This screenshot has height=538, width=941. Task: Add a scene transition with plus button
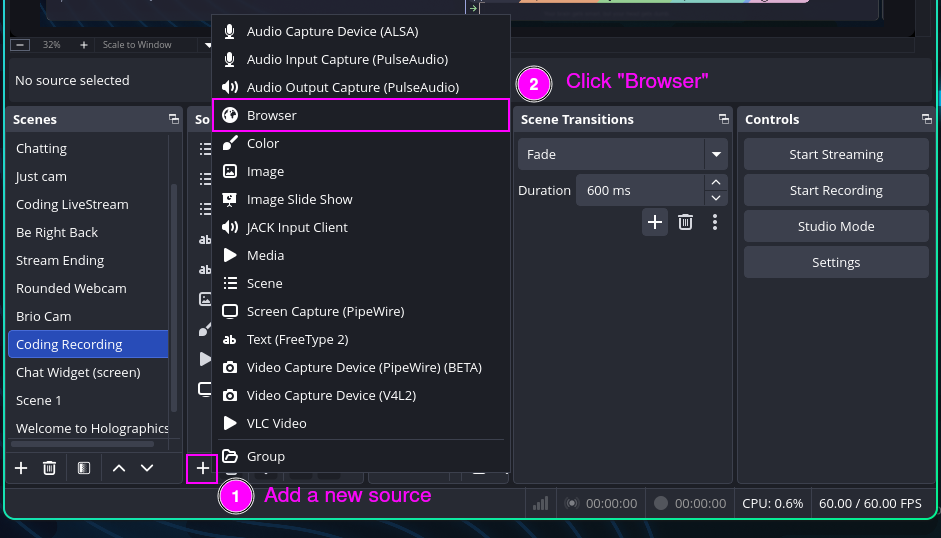[655, 222]
